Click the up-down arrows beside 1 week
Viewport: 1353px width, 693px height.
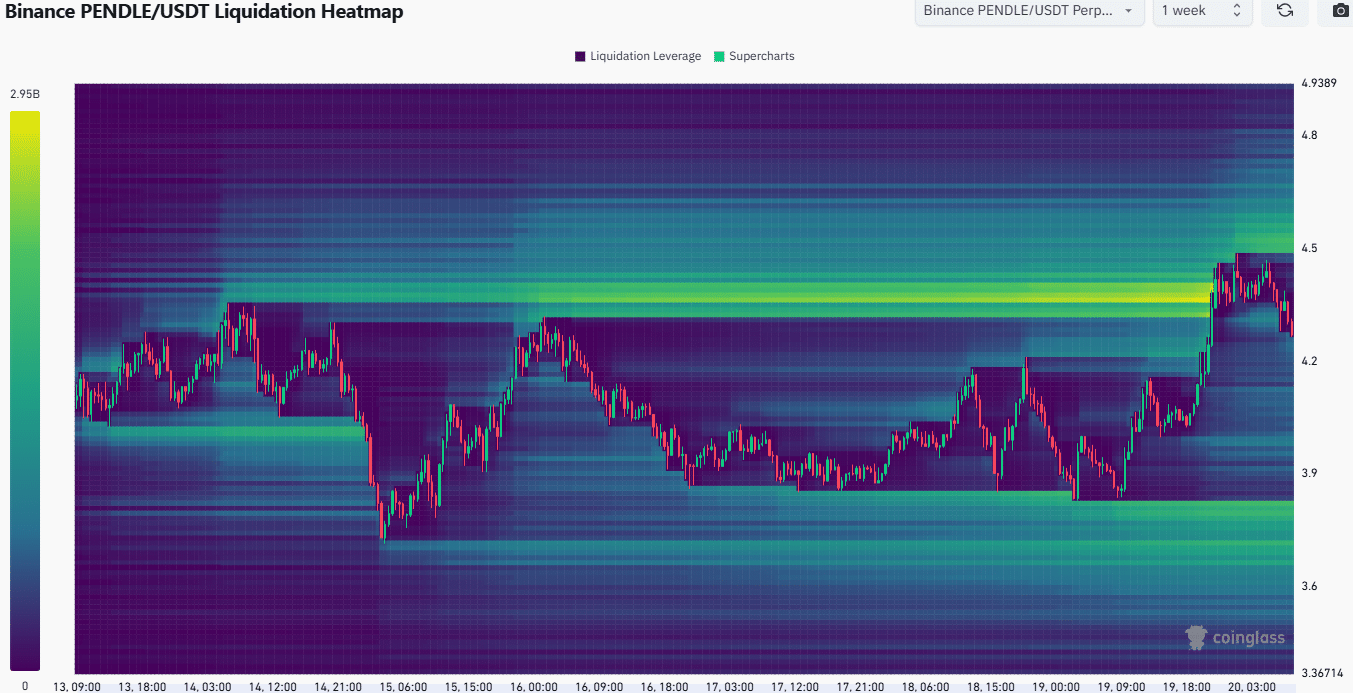(x=1236, y=11)
